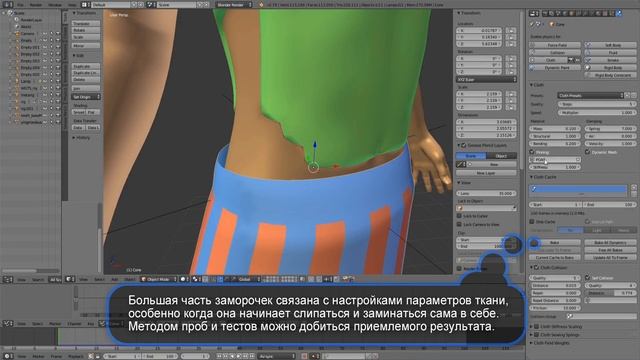
Task: Click the Lamp object icon in outliner
Action: point(18,81)
